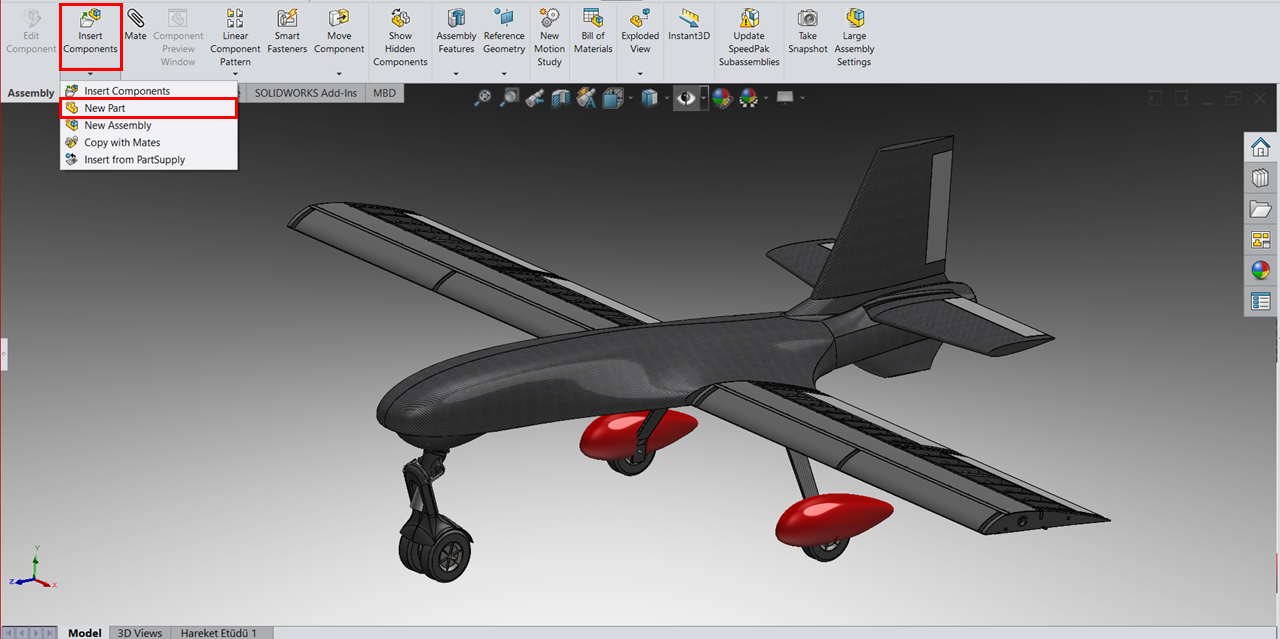Expand the Exploded View dropdown arrow
Image resolution: width=1280 pixels, height=639 pixels.
pos(640,74)
